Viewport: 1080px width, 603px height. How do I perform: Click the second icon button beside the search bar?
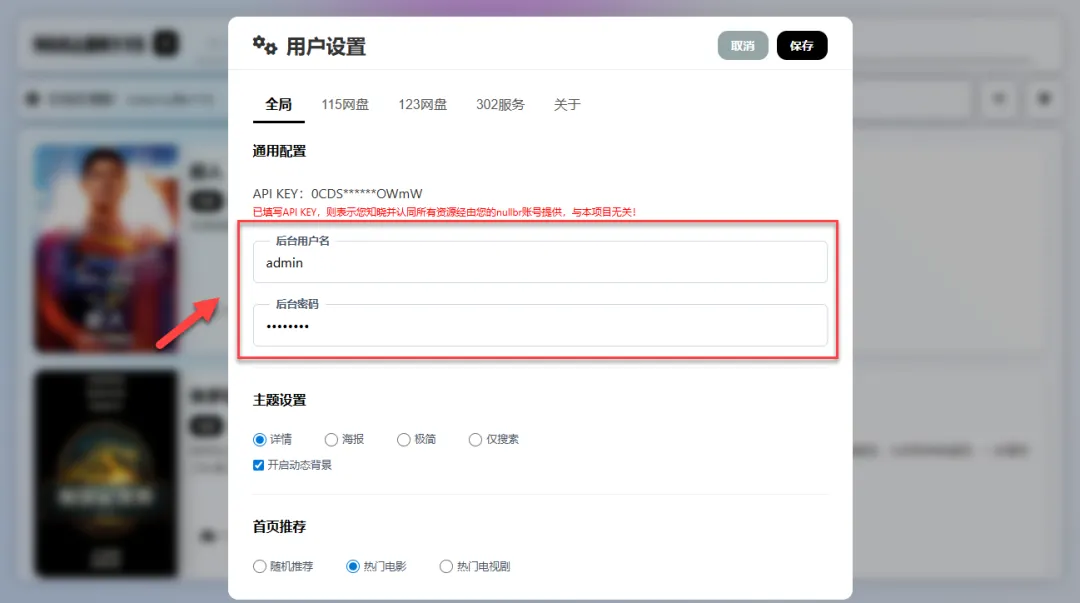click(998, 99)
